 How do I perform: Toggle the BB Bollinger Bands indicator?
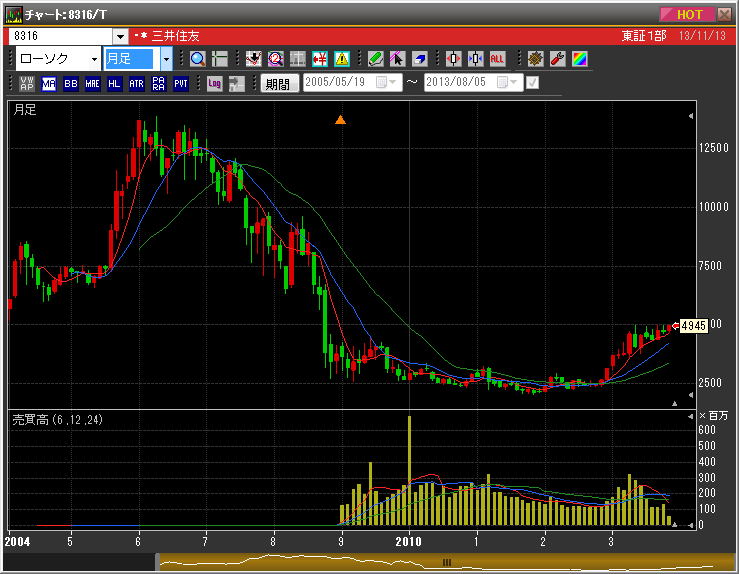(70, 84)
